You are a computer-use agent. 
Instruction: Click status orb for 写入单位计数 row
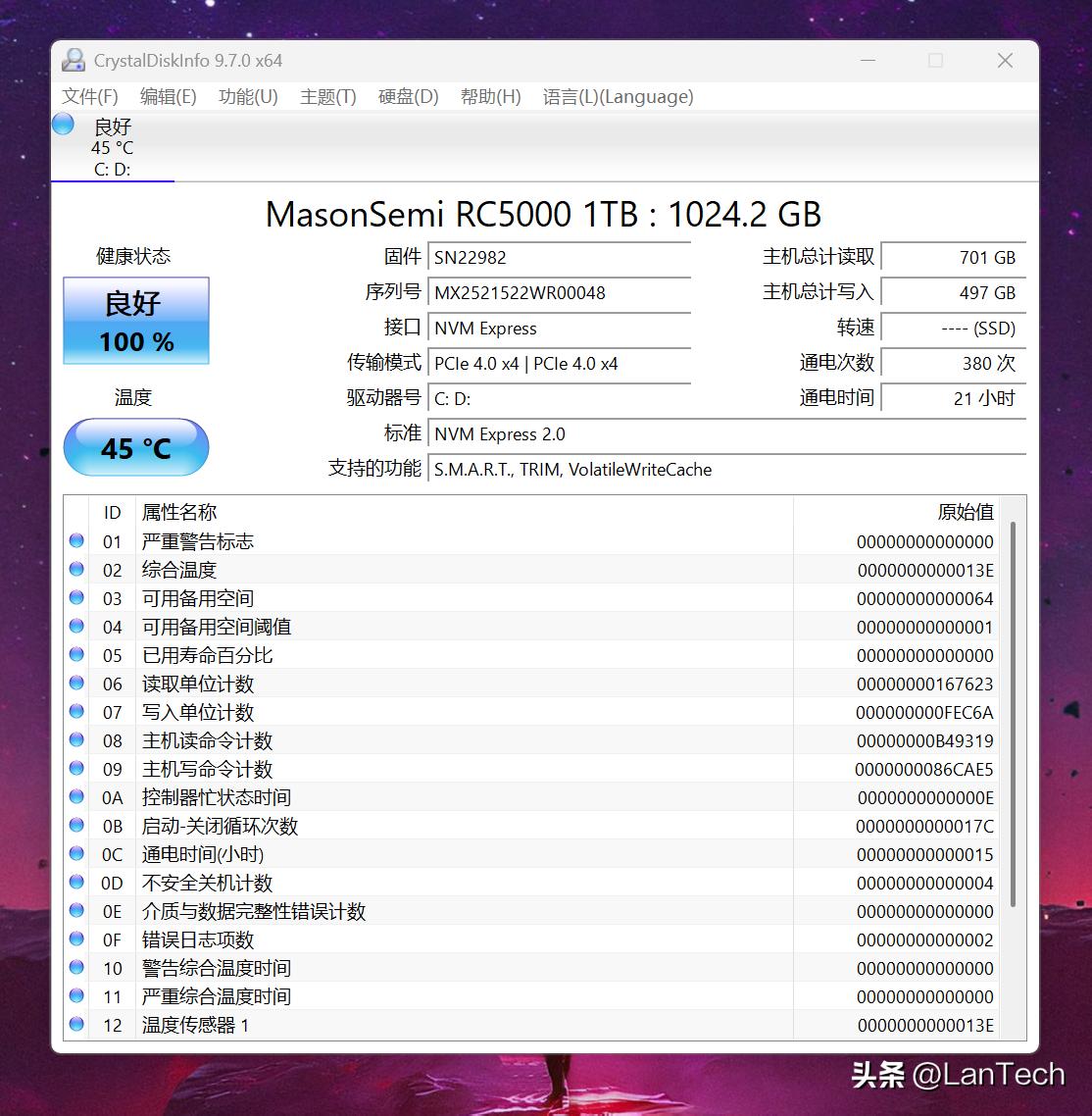[x=76, y=712]
